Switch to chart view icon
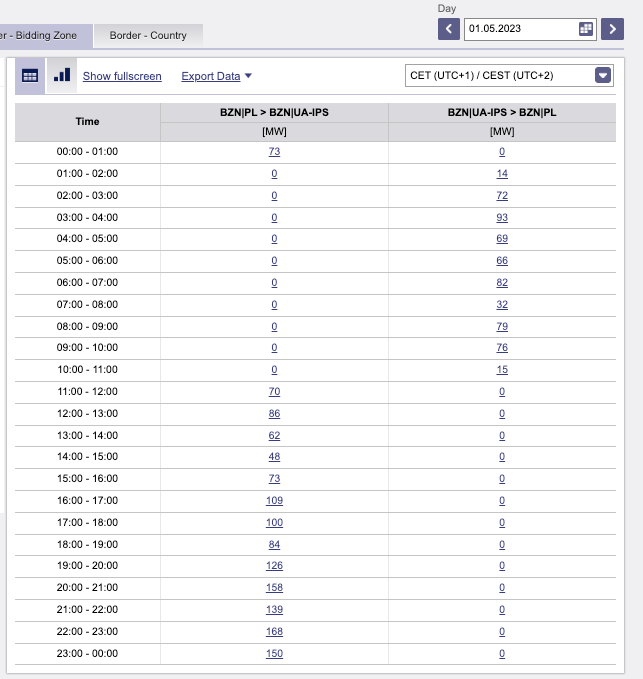 point(62,75)
